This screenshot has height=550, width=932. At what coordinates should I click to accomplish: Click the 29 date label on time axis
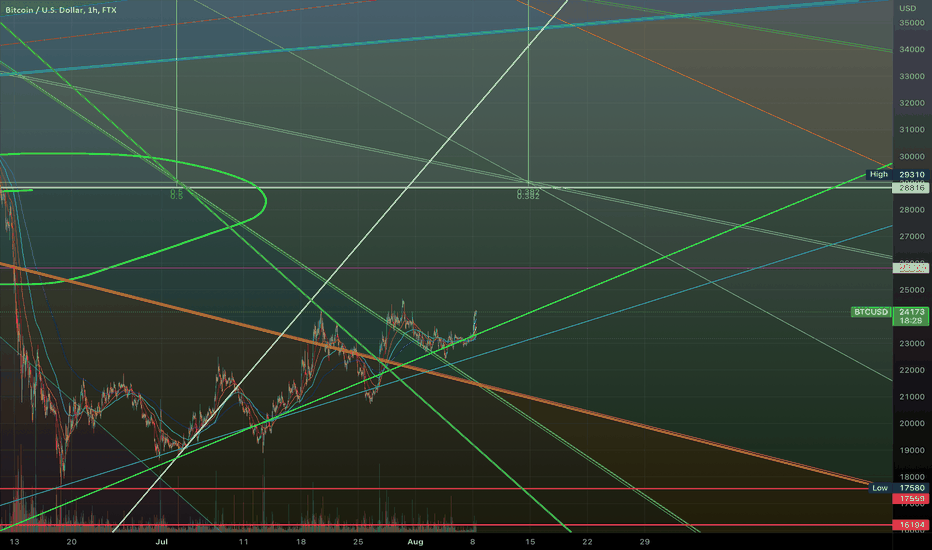pyautogui.click(x=644, y=542)
